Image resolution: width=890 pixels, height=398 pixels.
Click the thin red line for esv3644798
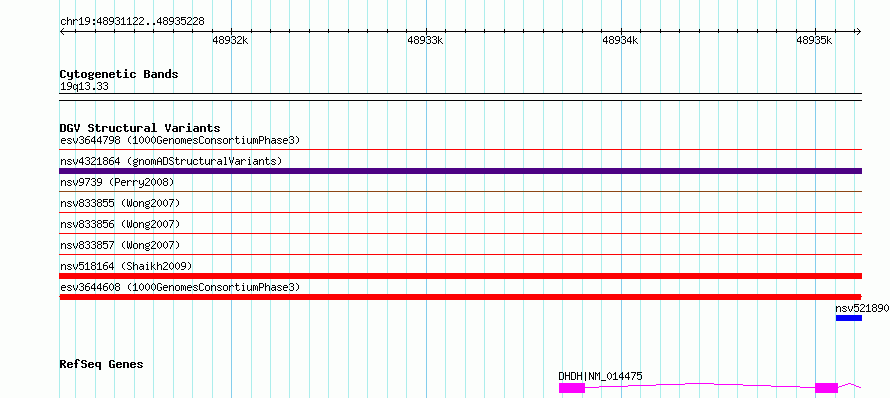click(460, 150)
